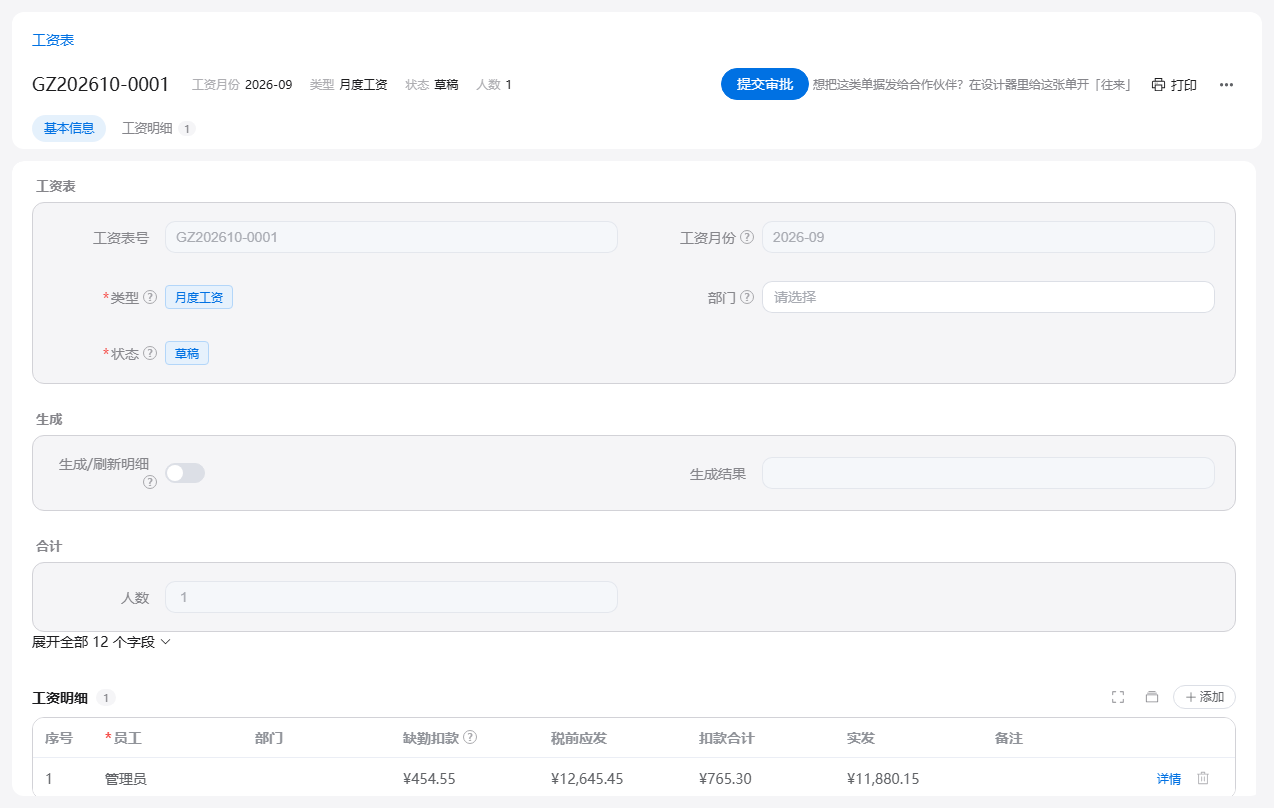Click the partner sharing hint text
This screenshot has height=808, width=1274.
(x=972, y=85)
